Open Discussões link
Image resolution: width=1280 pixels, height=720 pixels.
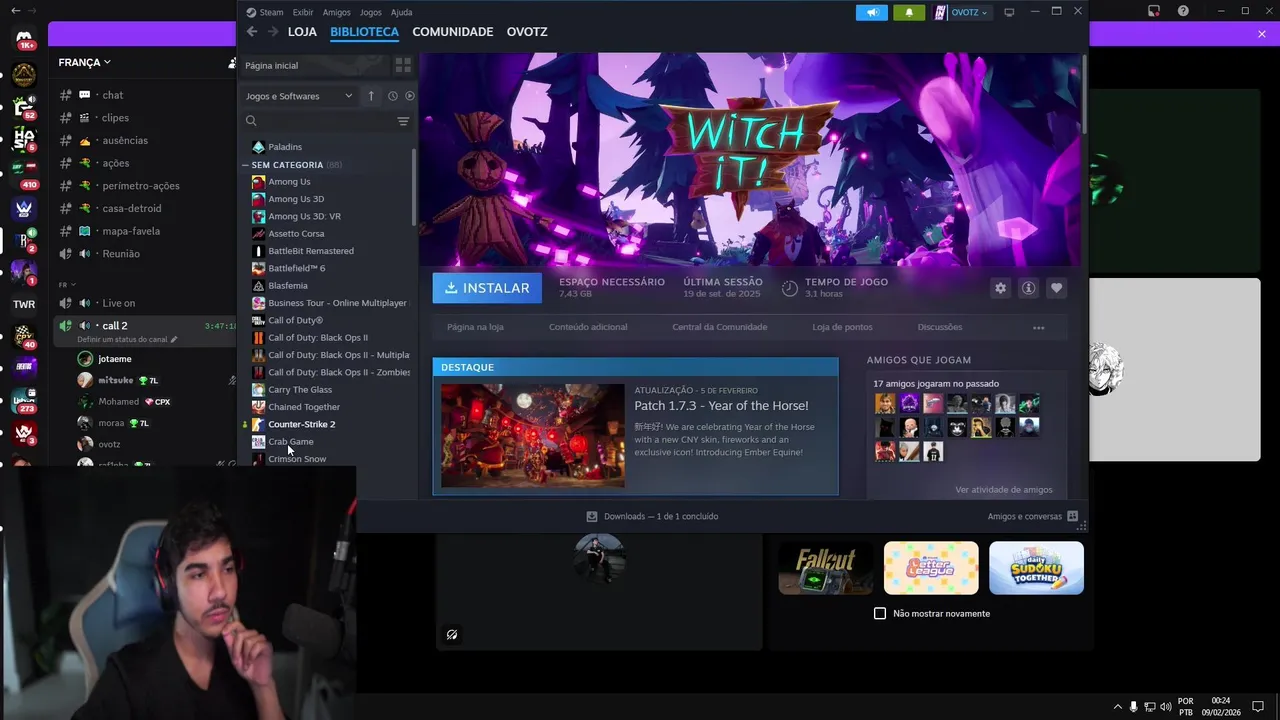(x=940, y=327)
